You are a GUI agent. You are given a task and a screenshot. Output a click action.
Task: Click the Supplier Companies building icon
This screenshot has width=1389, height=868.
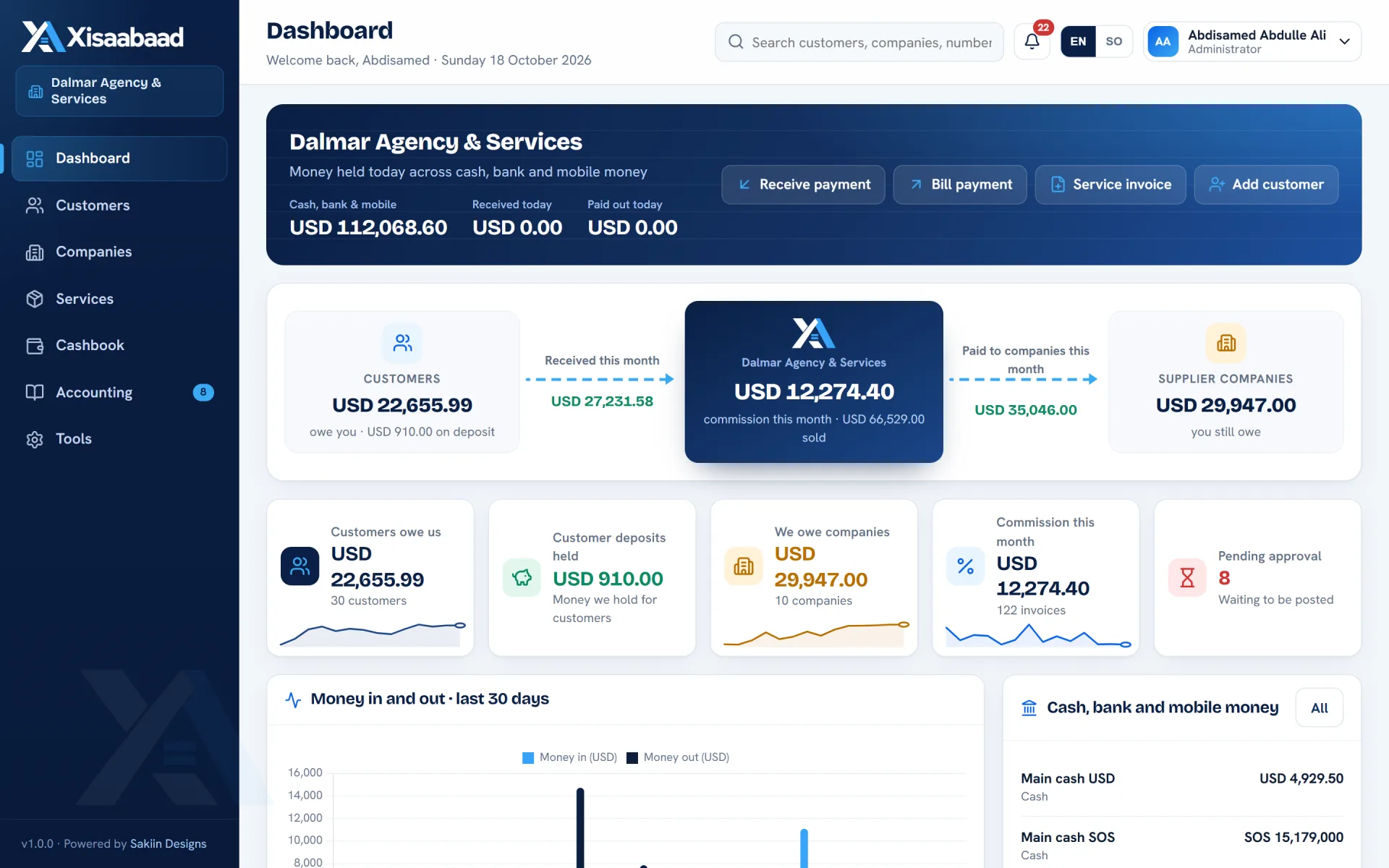[x=1226, y=343]
